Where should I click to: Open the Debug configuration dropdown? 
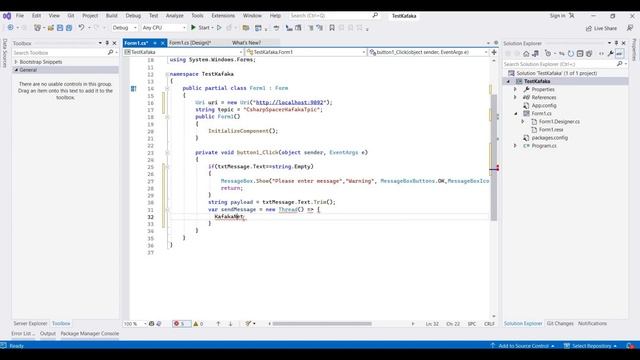click(124, 28)
